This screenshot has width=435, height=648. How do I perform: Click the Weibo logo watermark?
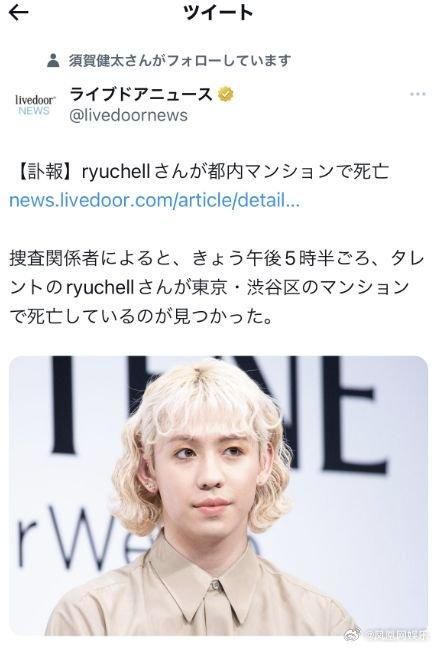[x=353, y=633]
